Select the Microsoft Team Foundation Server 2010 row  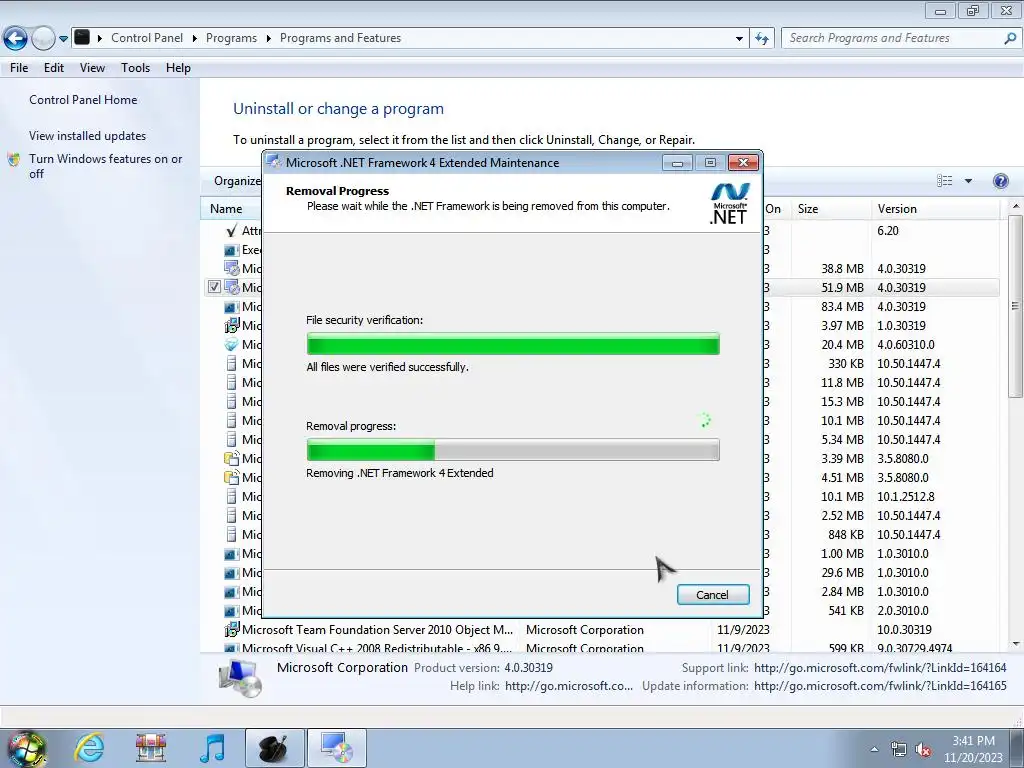[x=600, y=630]
